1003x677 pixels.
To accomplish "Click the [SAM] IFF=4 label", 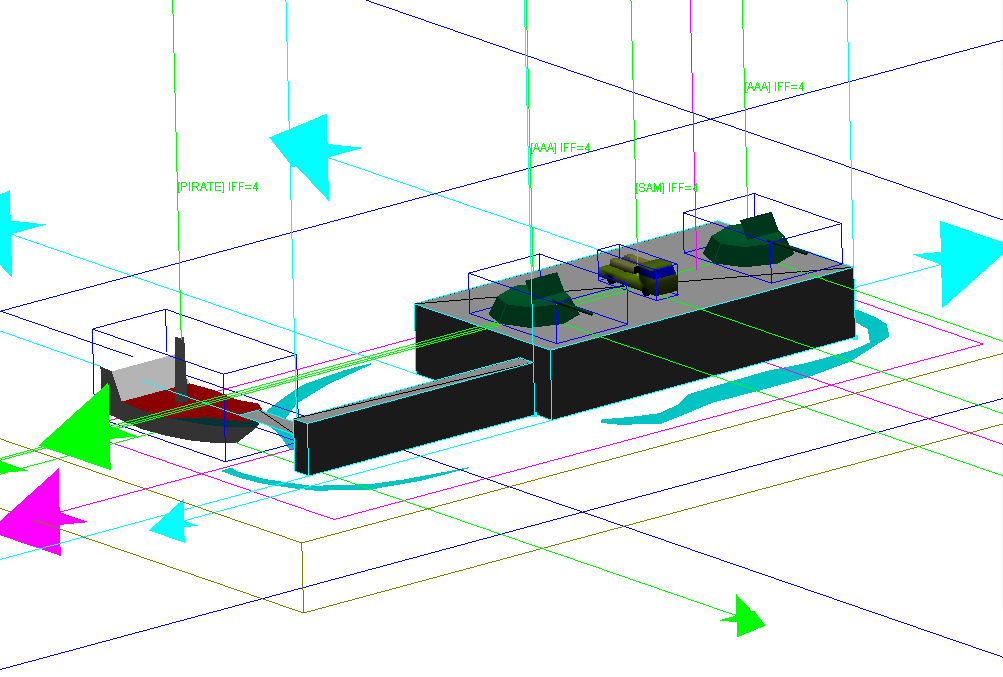I will tap(666, 188).
